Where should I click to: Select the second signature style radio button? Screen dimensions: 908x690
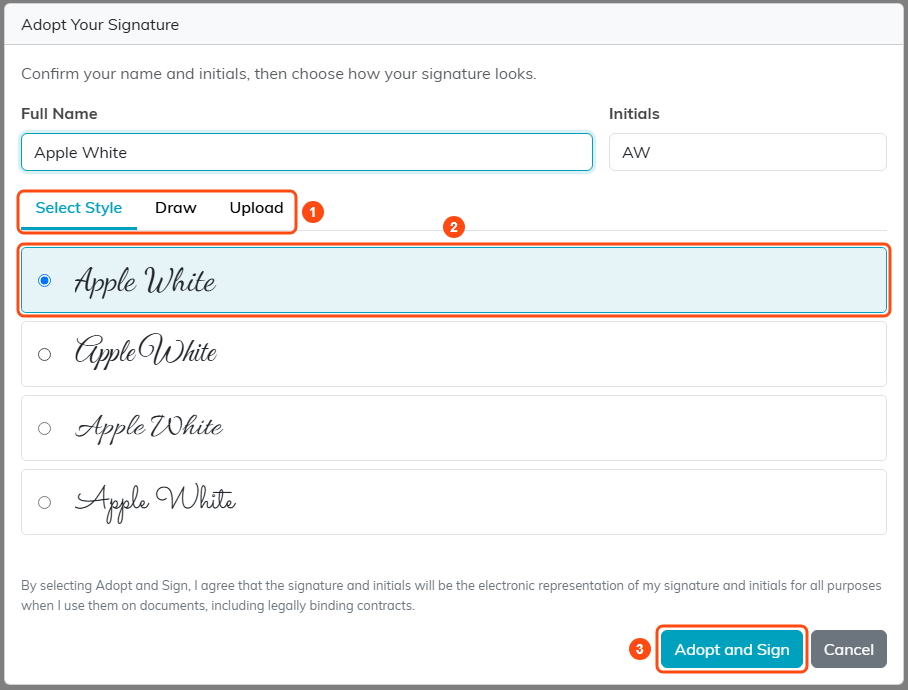click(x=45, y=354)
